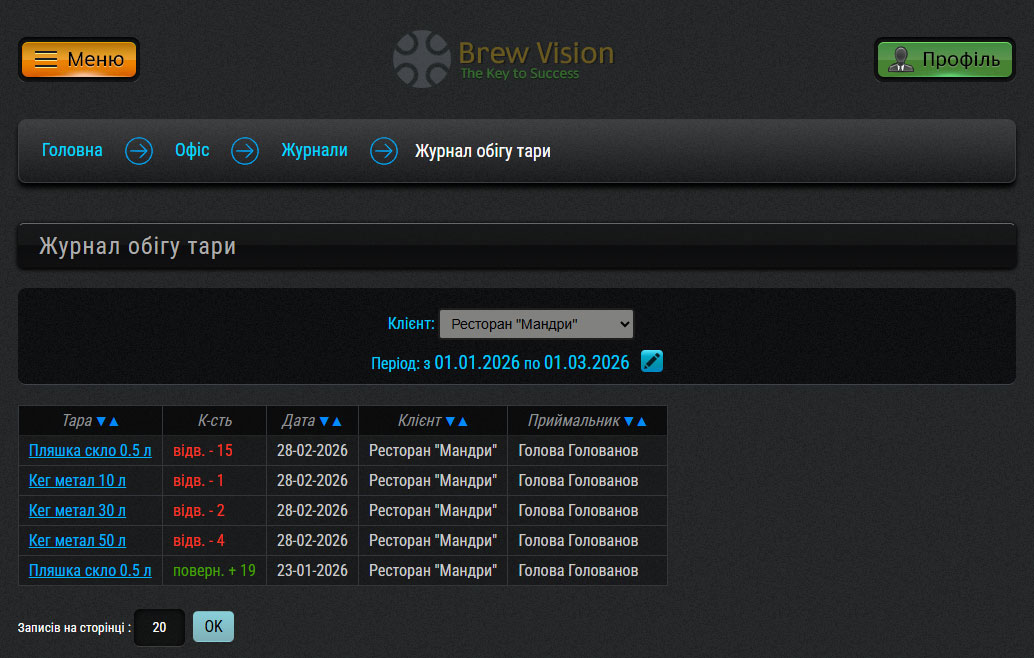Open the Кег метал 50 л link
The image size is (1034, 658).
pos(77,541)
